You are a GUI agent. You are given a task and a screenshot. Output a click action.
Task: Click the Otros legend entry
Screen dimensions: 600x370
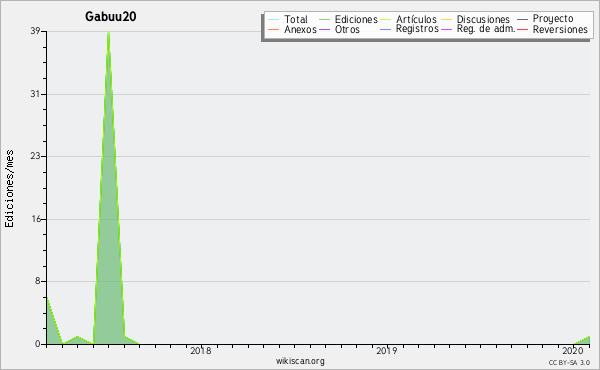(x=339, y=29)
